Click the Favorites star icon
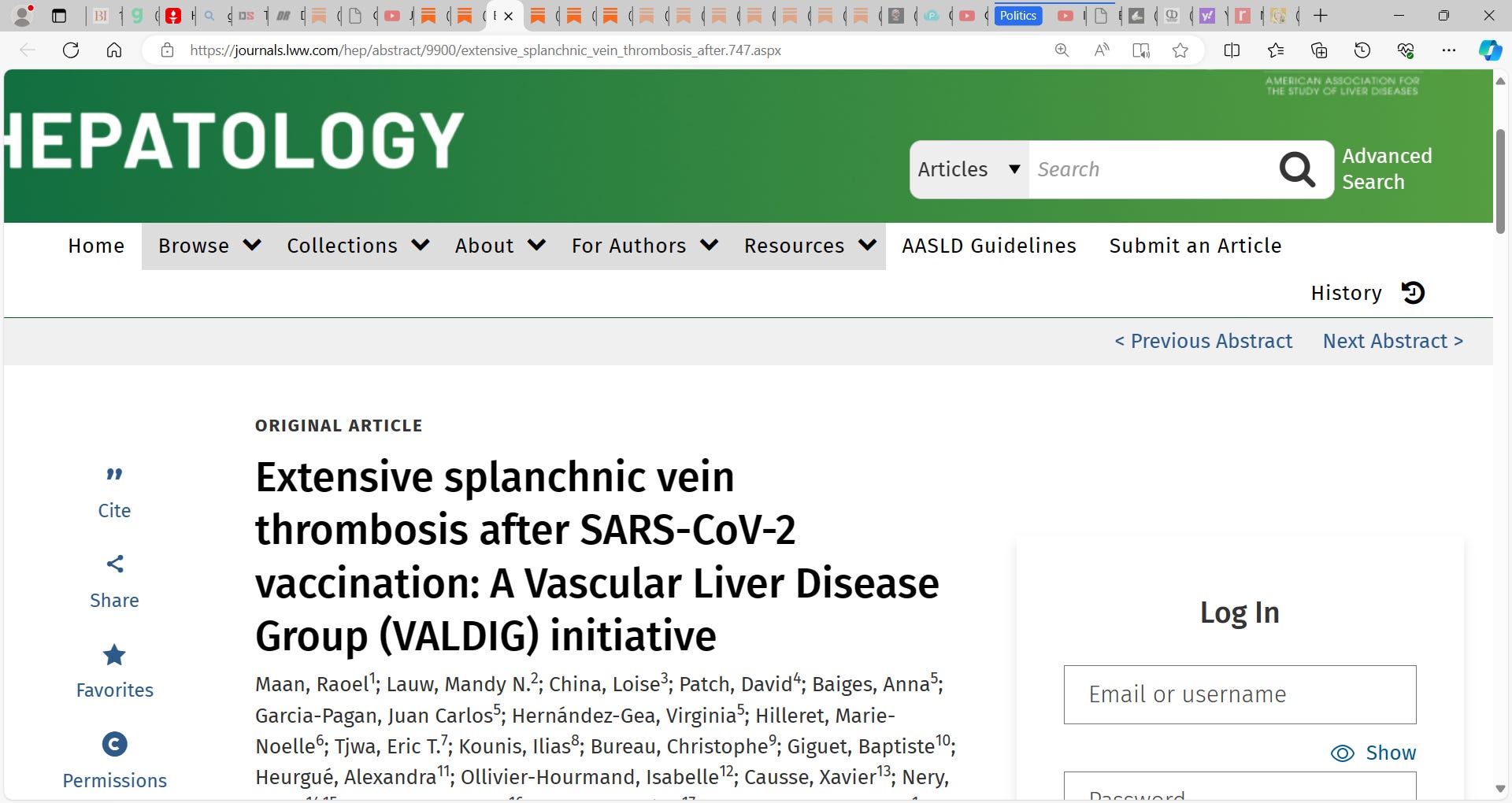 coord(114,654)
